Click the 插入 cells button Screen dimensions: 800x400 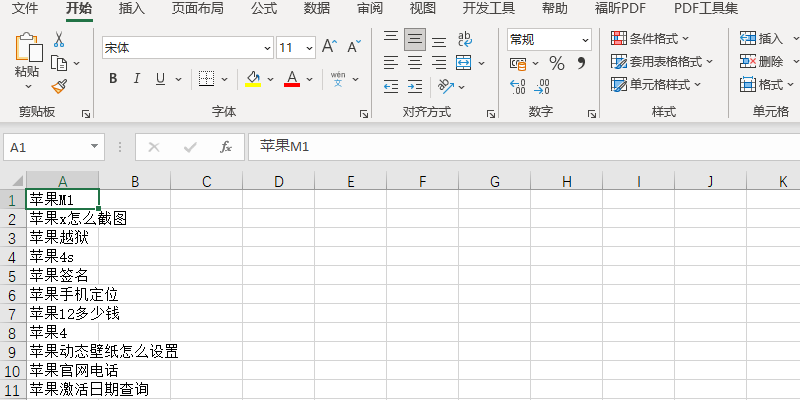pos(761,38)
